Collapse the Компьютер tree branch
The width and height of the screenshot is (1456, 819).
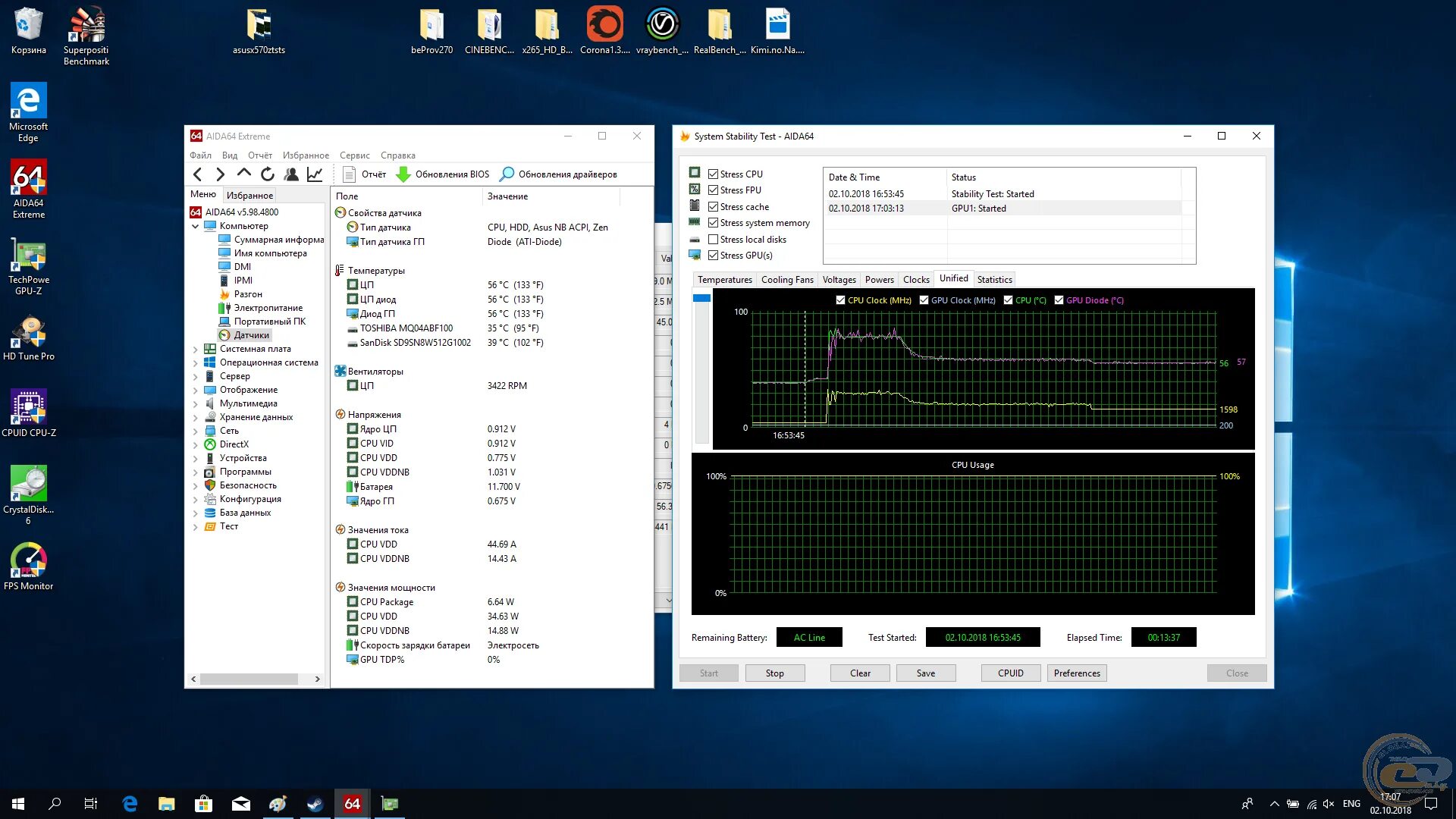[x=196, y=226]
